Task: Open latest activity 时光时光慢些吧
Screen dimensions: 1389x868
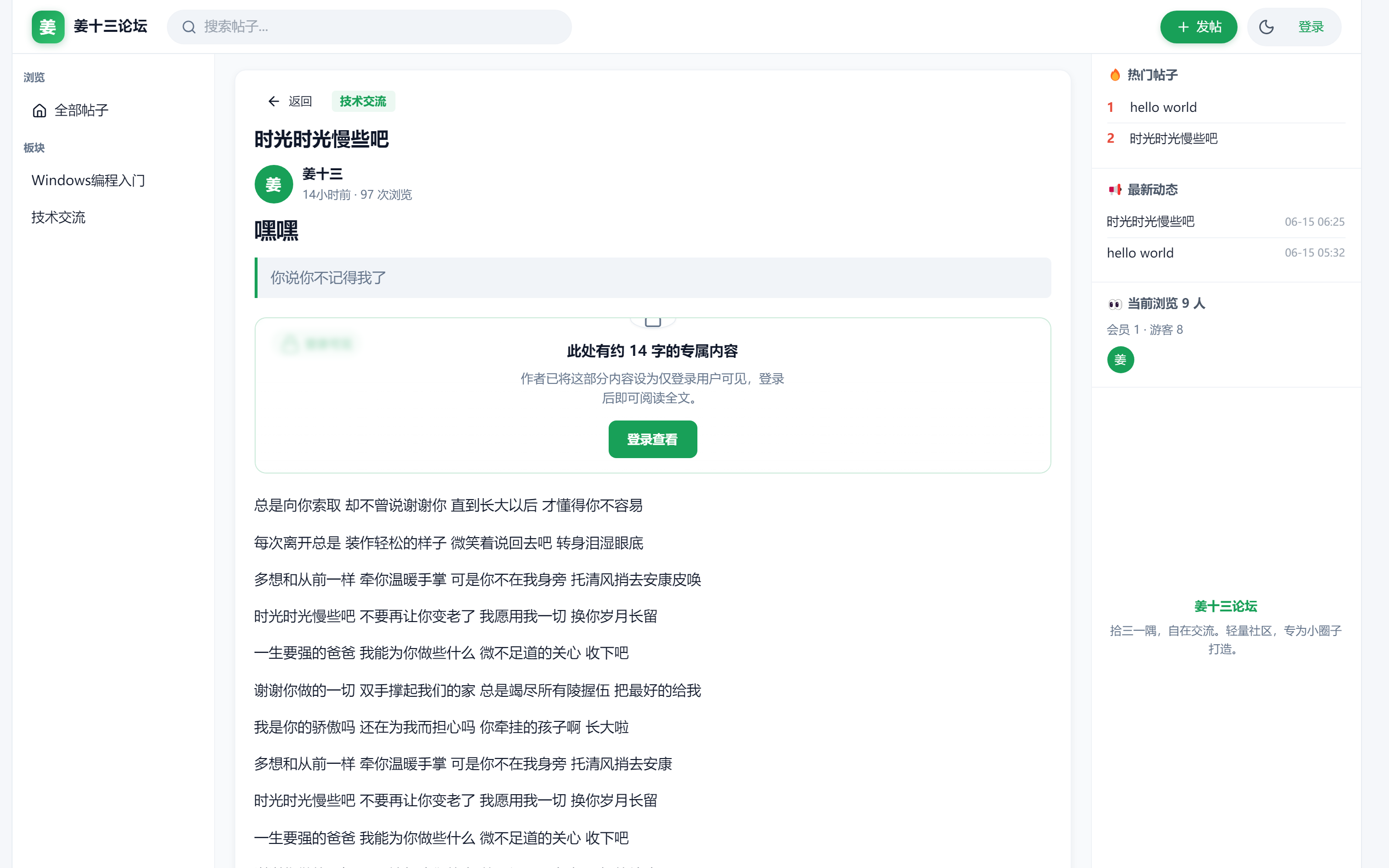Action: click(x=1150, y=222)
